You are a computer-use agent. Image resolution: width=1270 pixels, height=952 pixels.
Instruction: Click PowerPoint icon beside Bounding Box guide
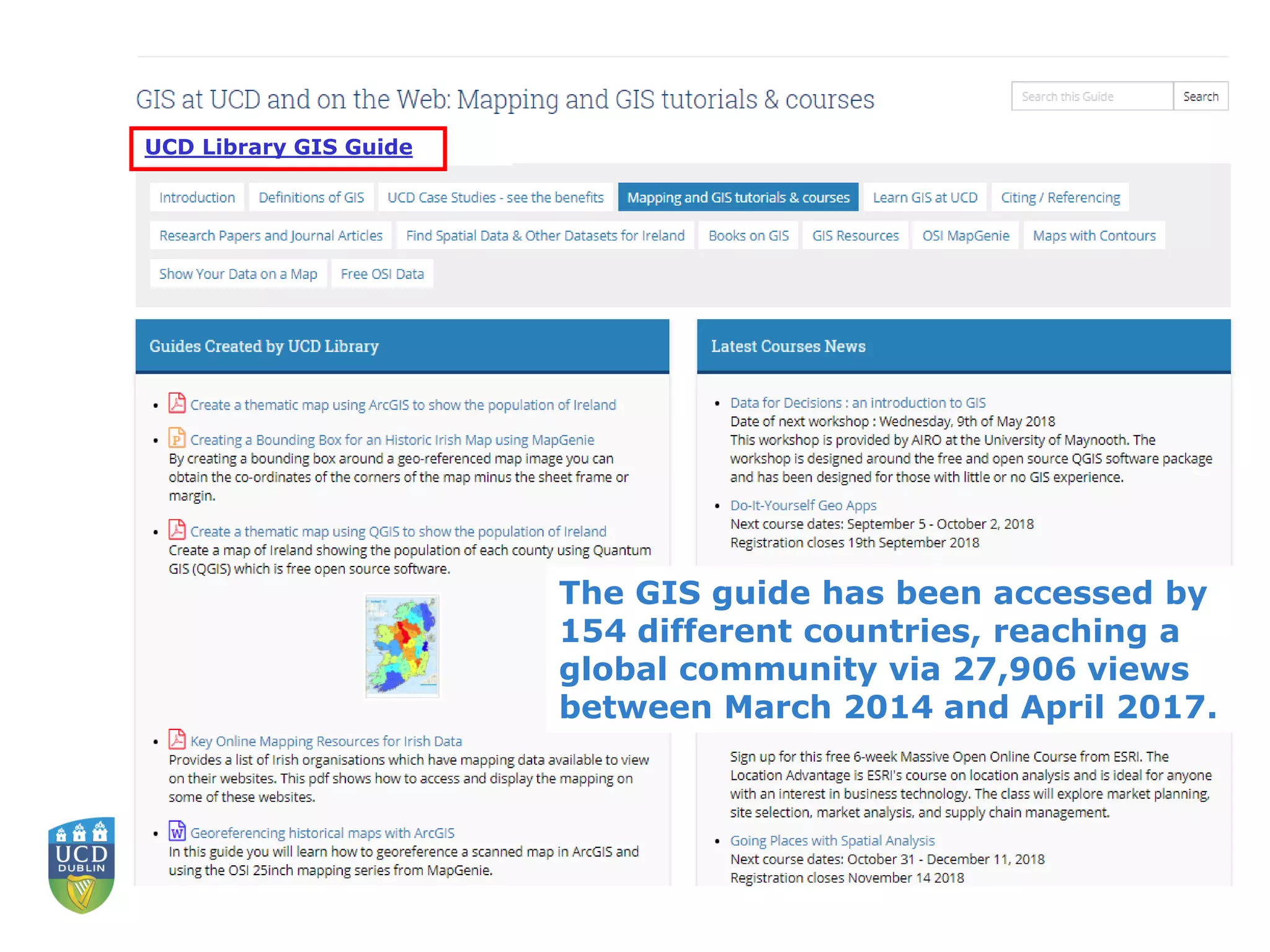click(177, 438)
